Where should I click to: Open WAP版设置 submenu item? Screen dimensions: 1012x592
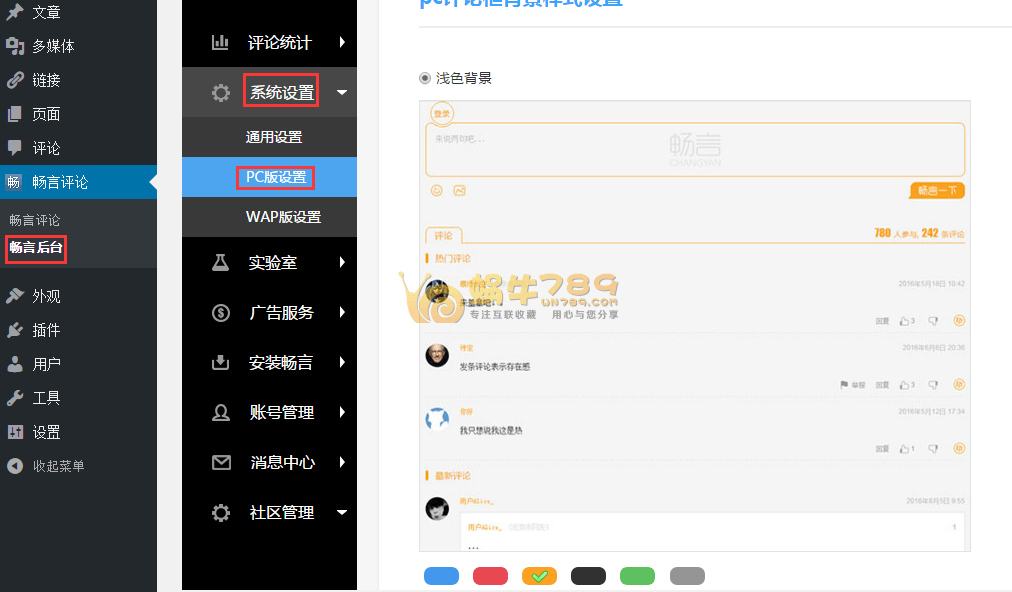283,217
